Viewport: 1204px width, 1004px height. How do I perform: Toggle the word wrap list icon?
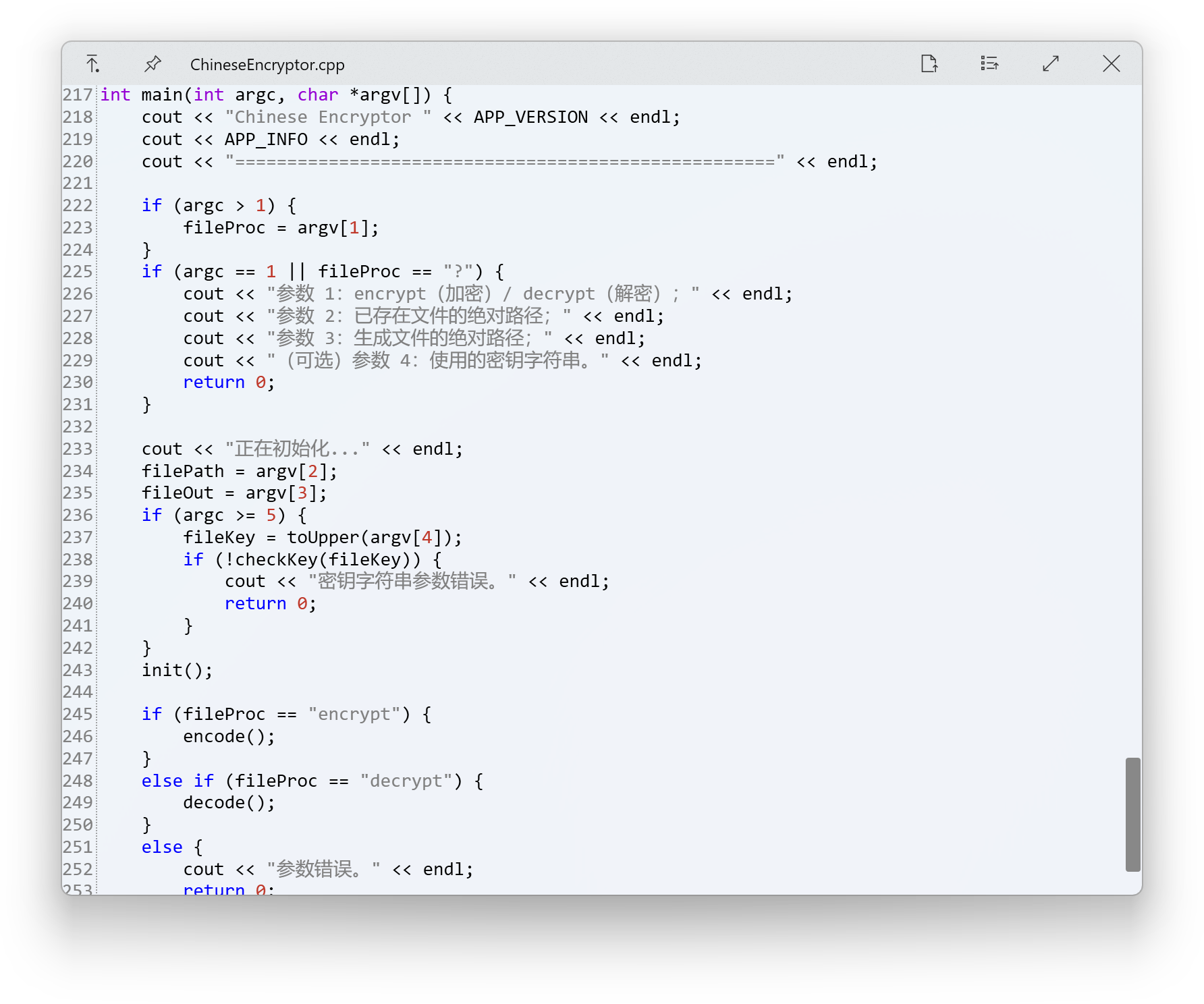pos(989,63)
